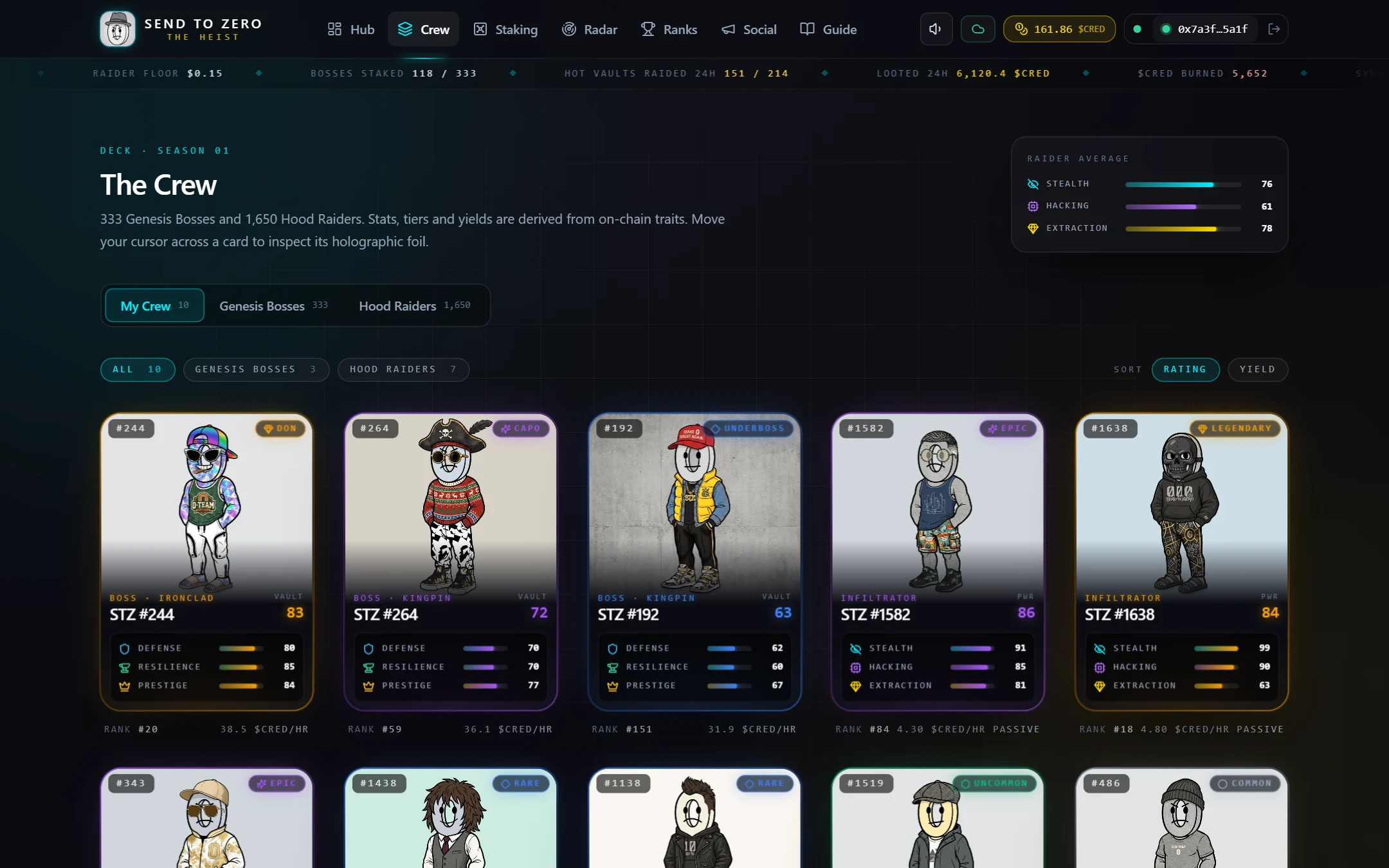Open the STZ #1638 Legendary card
The width and height of the screenshot is (1389, 868).
click(1182, 562)
